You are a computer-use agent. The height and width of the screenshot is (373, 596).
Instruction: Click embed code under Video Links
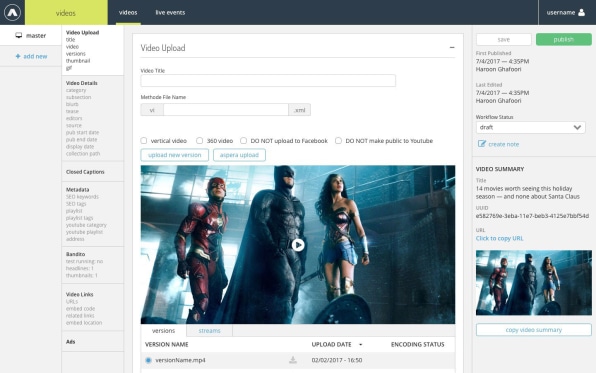pos(80,308)
